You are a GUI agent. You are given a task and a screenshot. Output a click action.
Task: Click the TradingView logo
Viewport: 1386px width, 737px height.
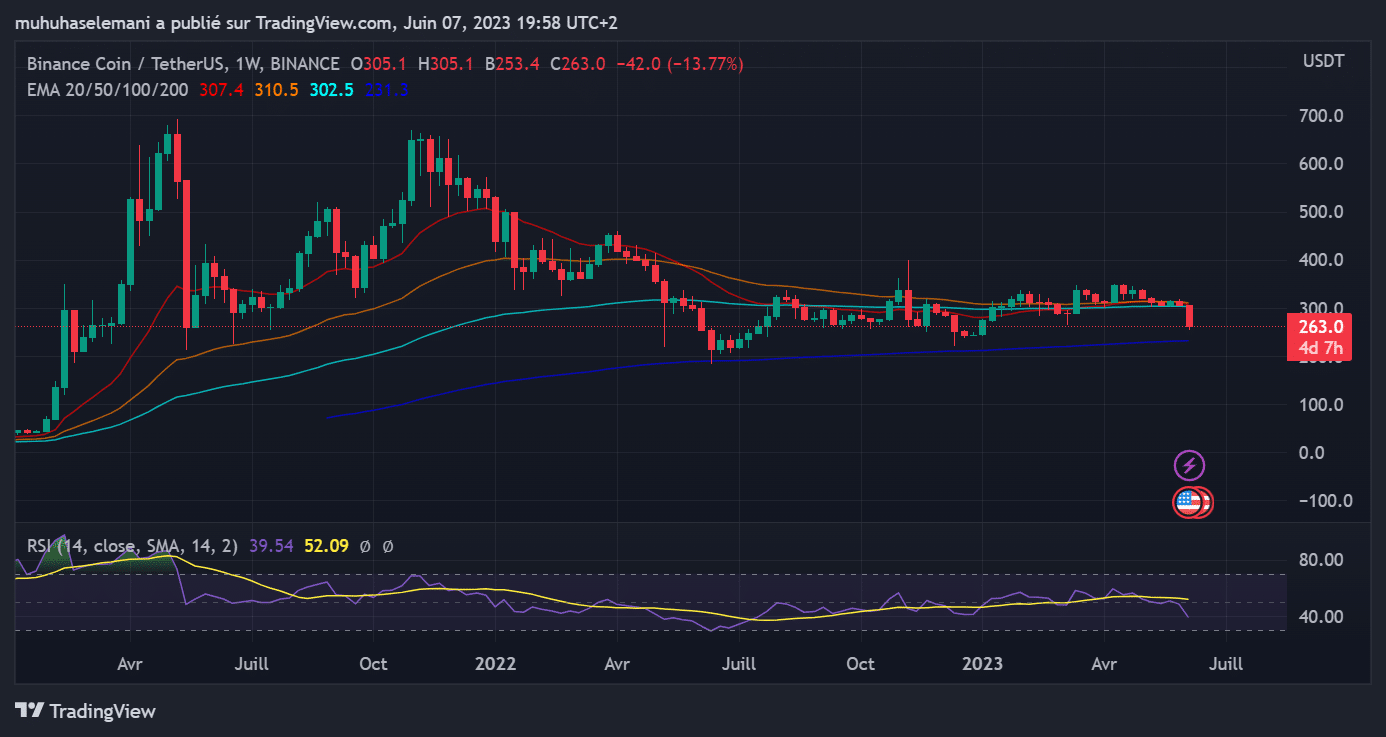point(86,711)
